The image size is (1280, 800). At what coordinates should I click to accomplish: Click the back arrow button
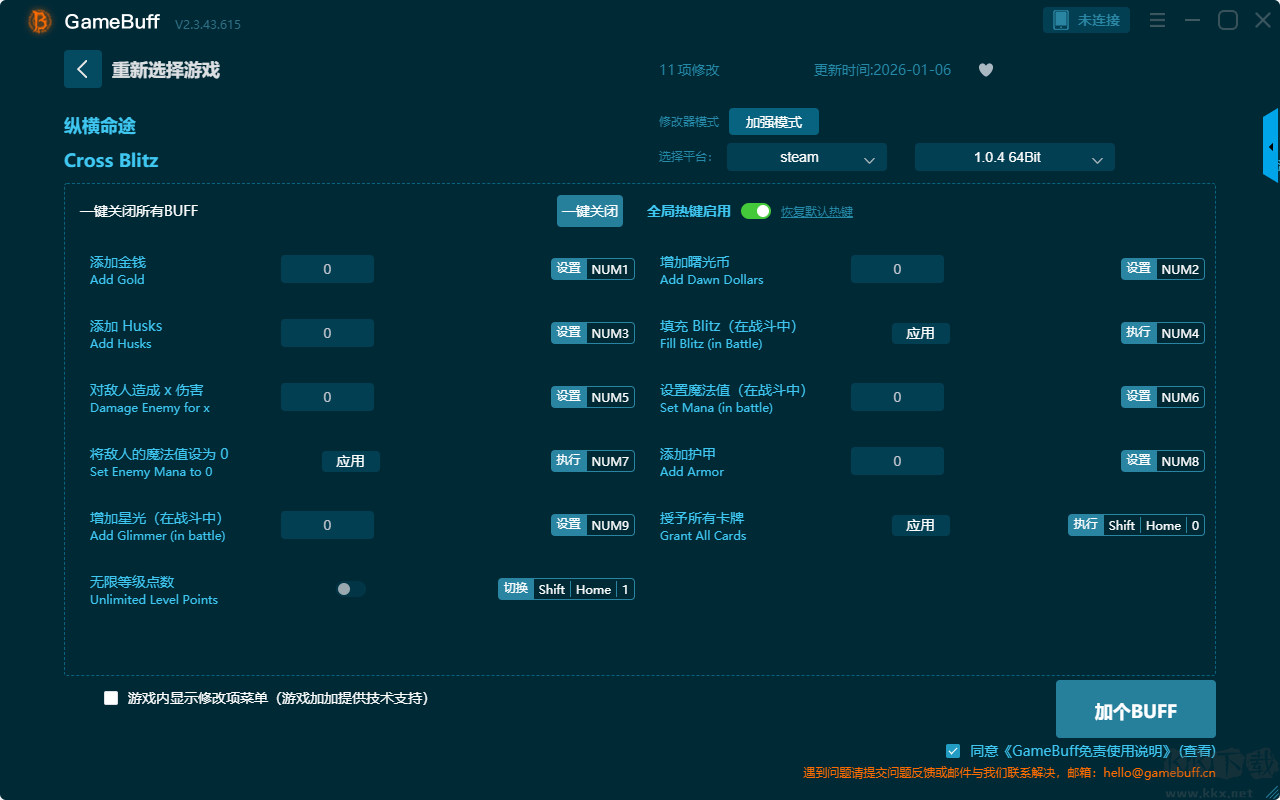coord(83,69)
